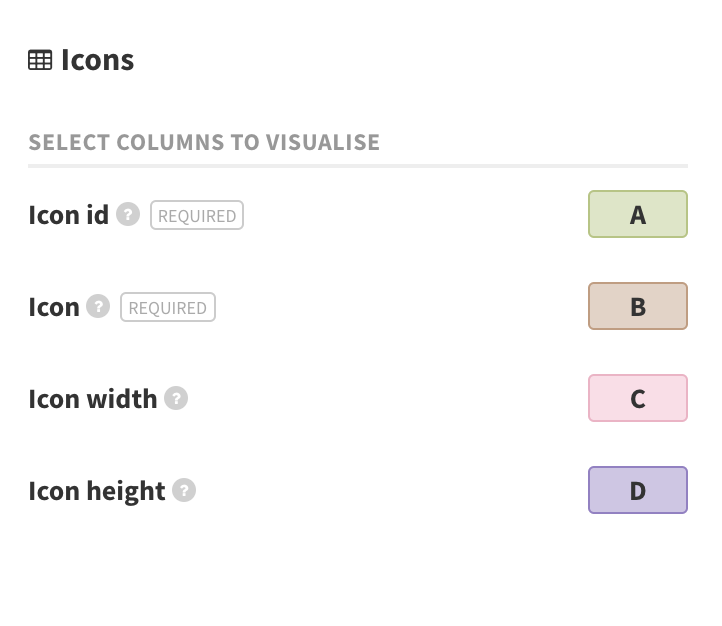The width and height of the screenshot is (722, 626).
Task: Open help for Icon height
Action: (x=184, y=490)
